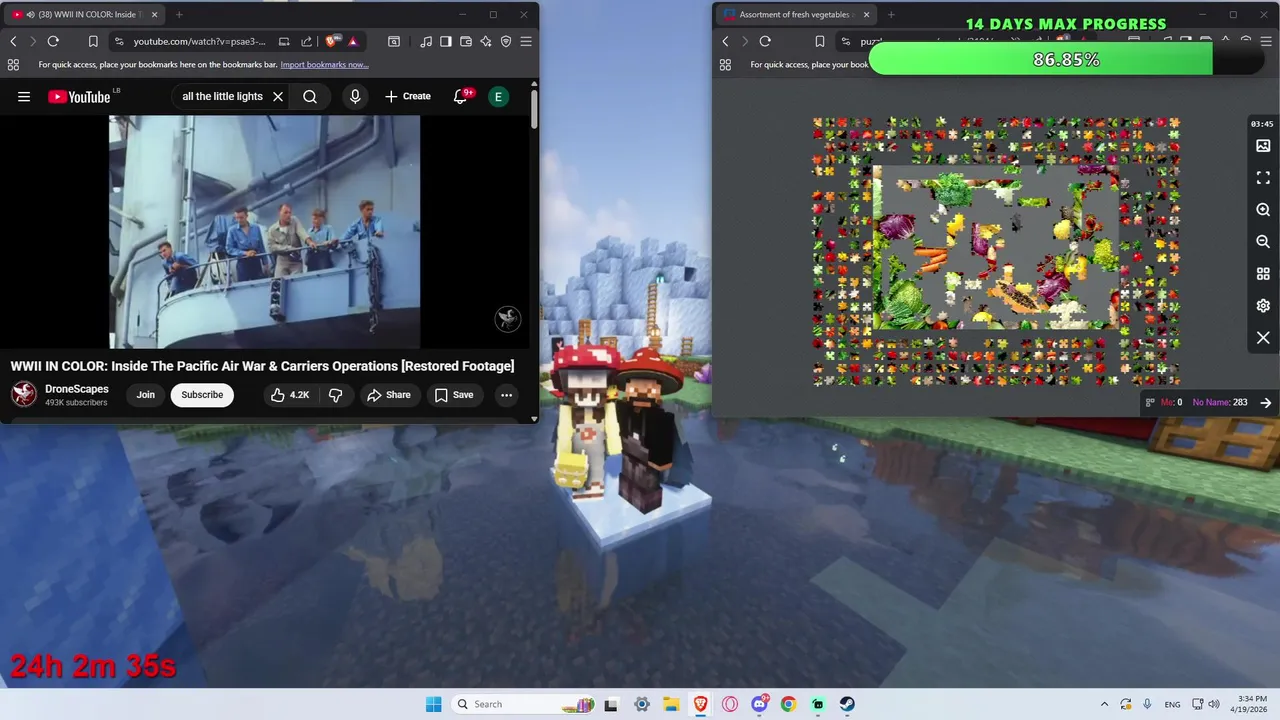Toggle puzzle fullscreen mode
Screen dimensions: 1280x720
pos(1263,178)
